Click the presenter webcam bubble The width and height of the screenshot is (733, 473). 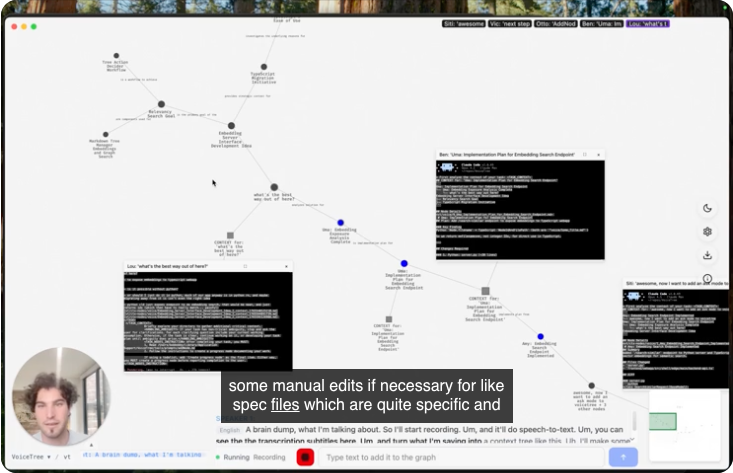pos(61,396)
